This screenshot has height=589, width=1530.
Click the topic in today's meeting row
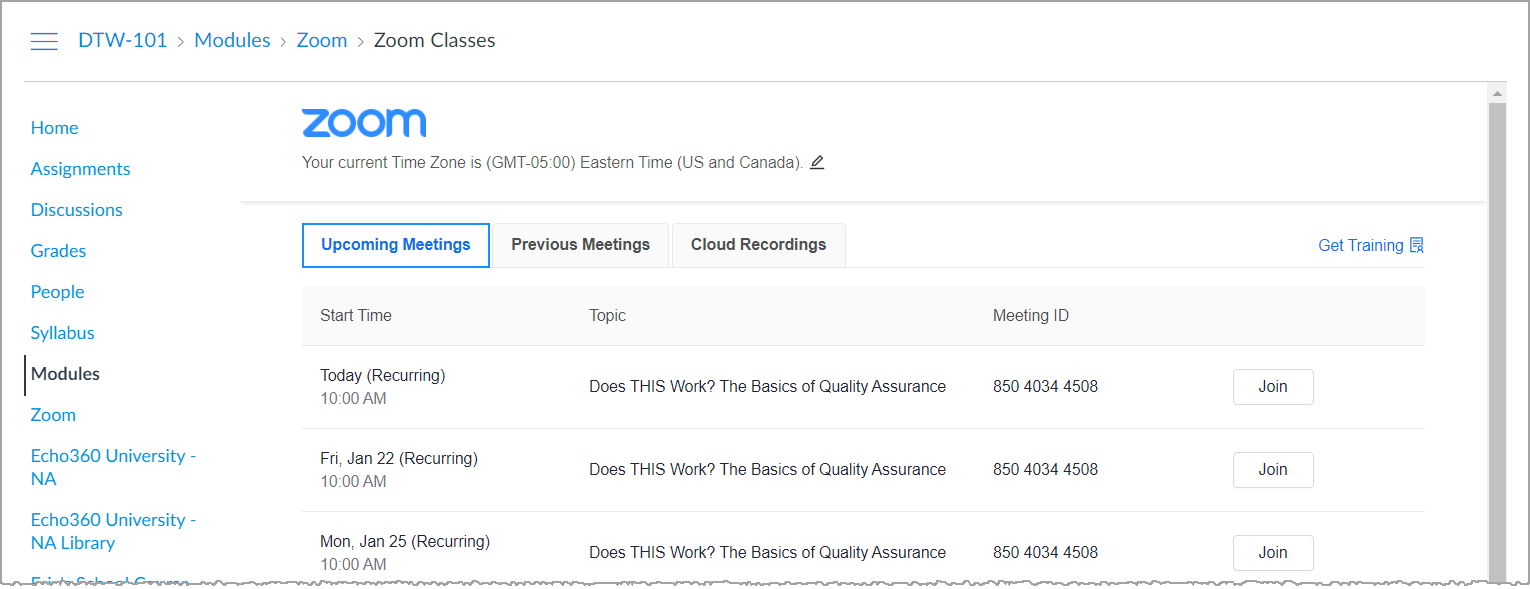coord(767,387)
